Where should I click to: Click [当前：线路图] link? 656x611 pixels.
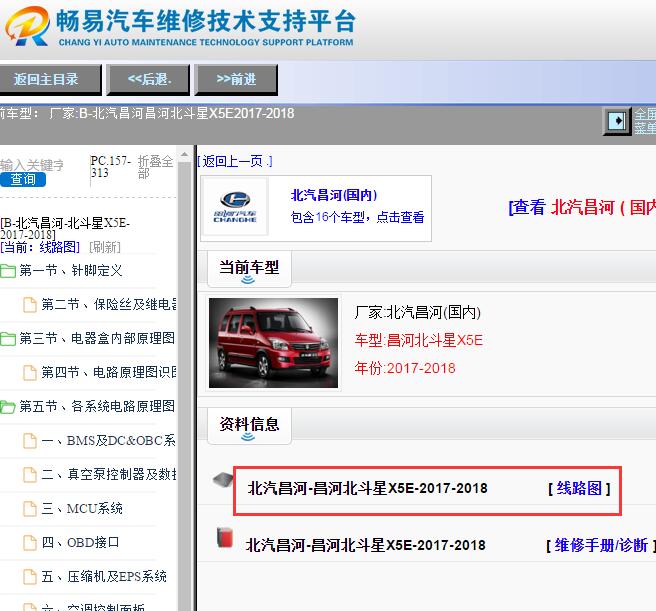point(40,247)
